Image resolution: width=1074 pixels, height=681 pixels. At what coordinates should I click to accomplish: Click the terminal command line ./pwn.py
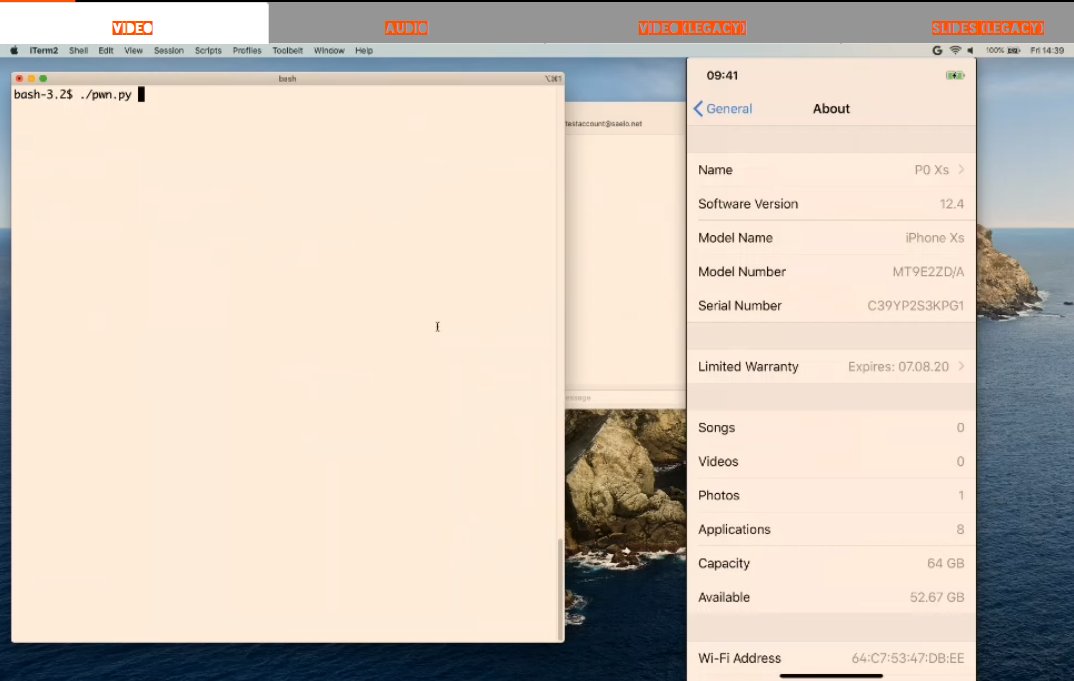pos(105,95)
